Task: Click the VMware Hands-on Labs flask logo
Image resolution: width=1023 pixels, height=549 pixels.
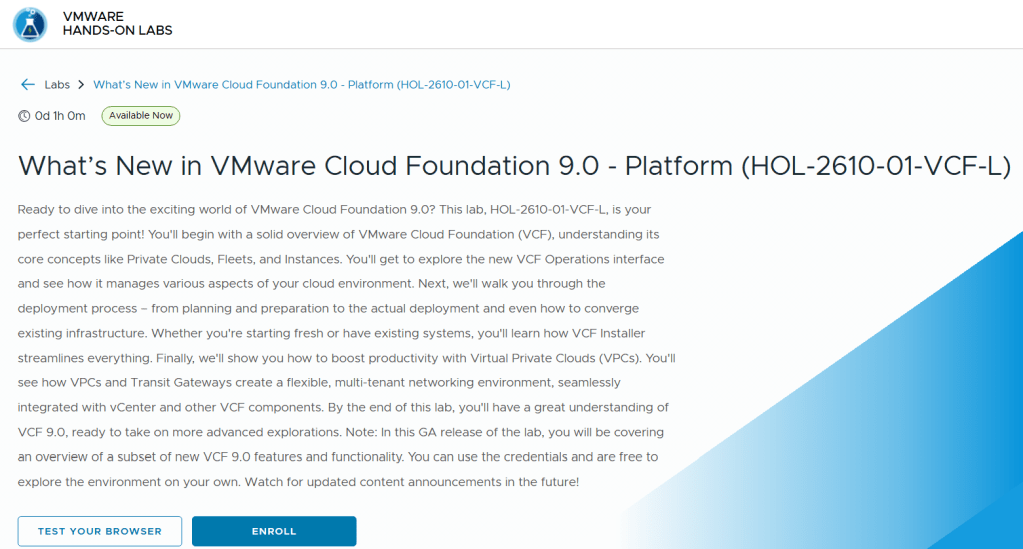Action: coord(29,24)
